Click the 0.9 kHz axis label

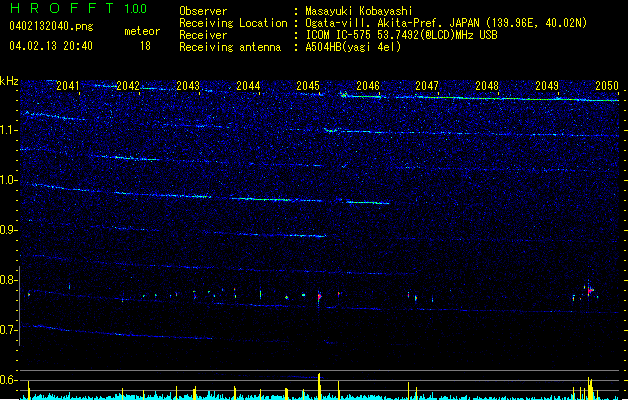coord(9,230)
